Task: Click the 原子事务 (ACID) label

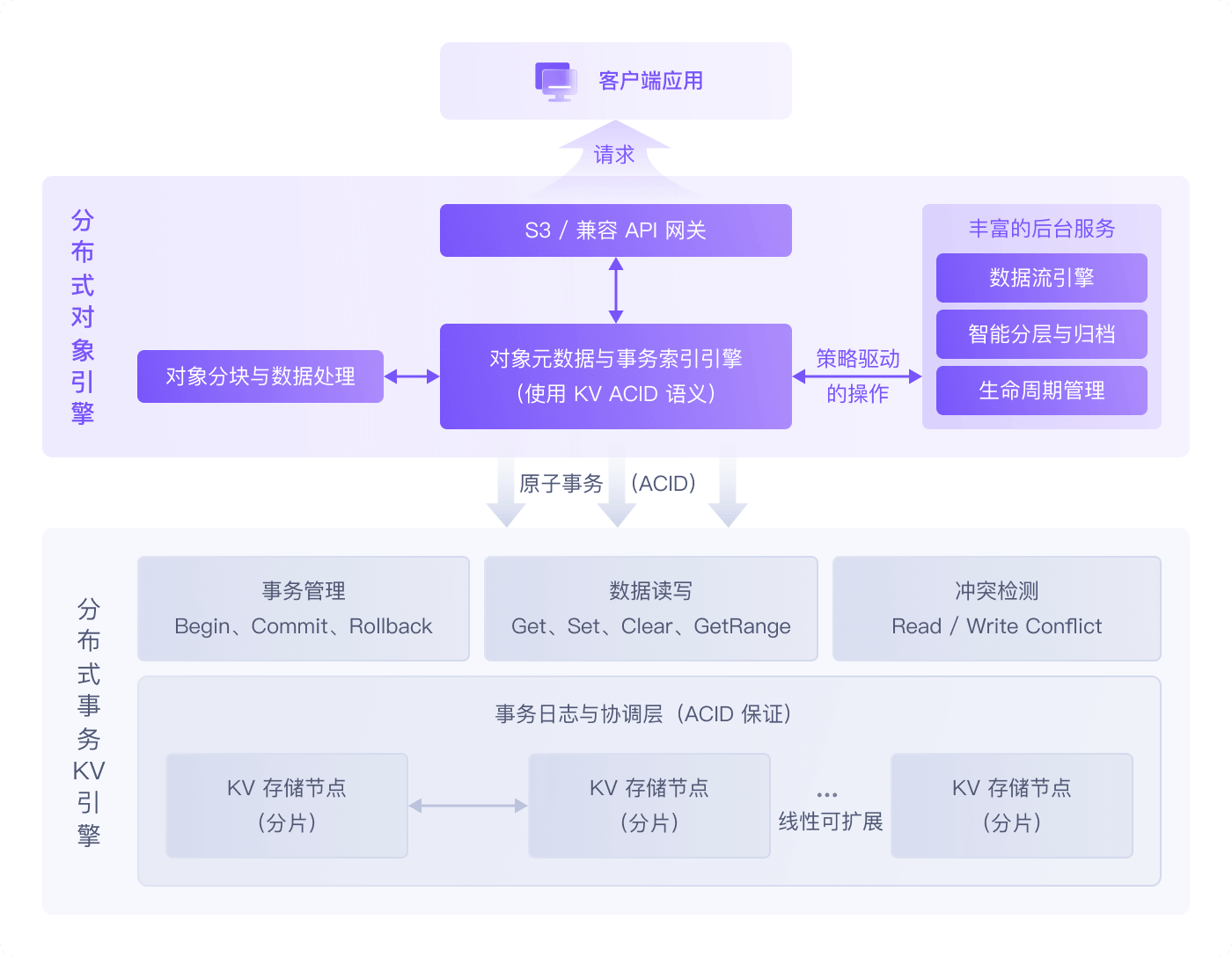Action: [x=607, y=483]
